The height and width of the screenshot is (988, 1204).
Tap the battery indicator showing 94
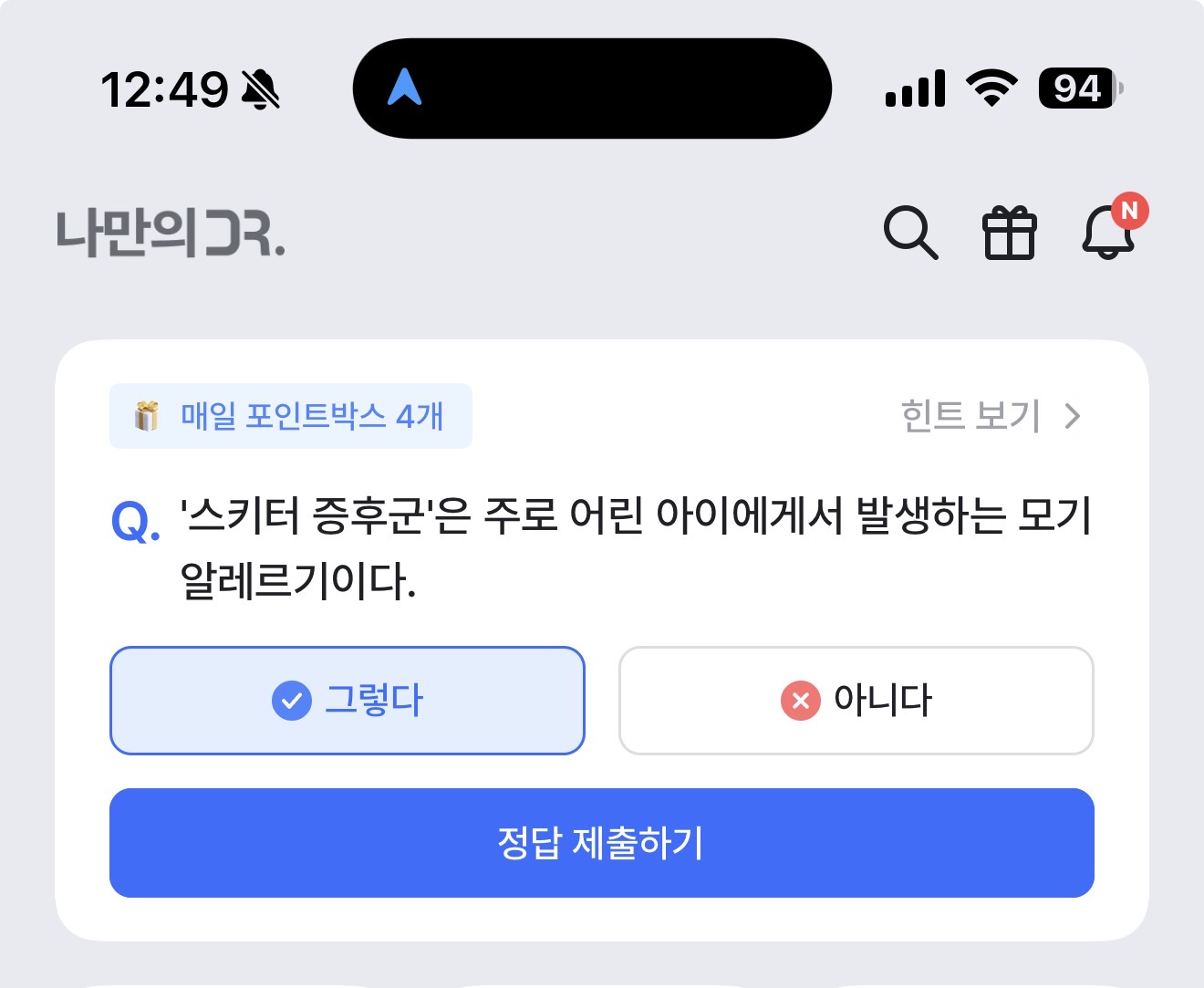1080,88
